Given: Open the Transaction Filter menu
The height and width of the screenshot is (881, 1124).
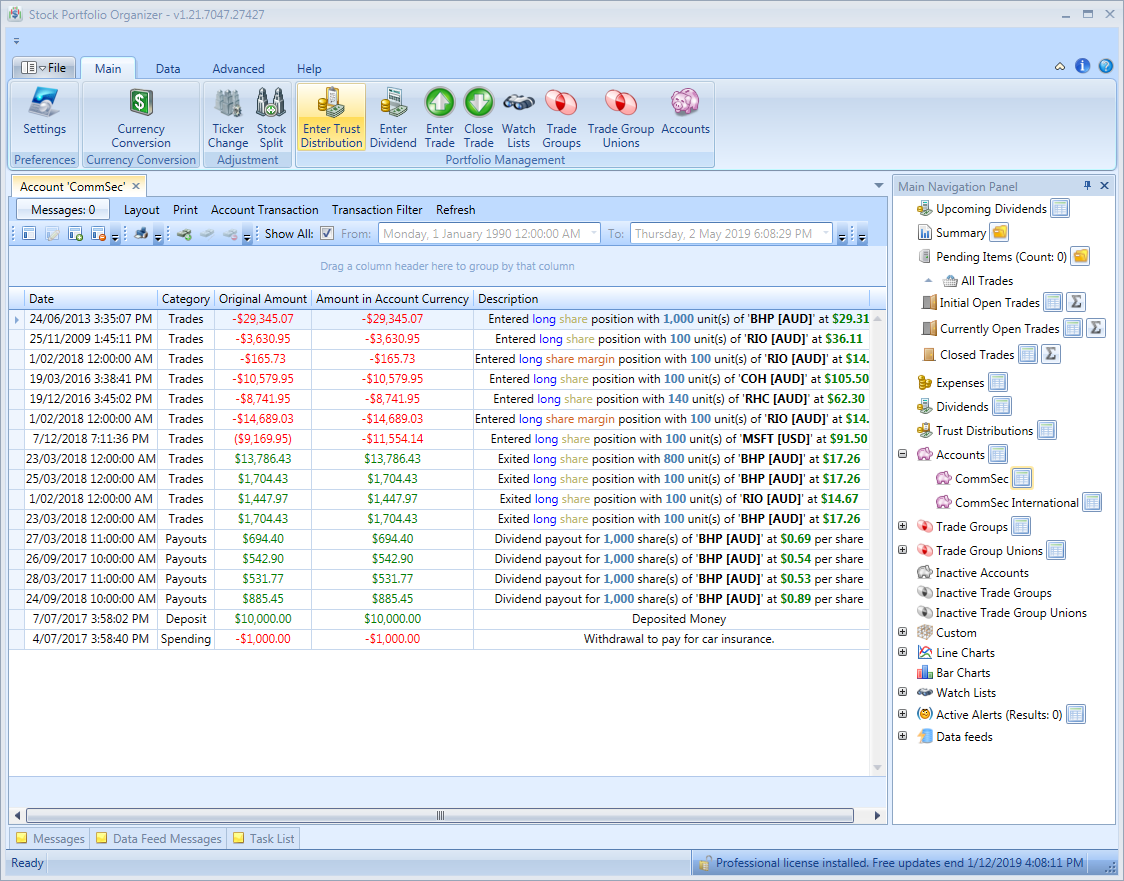Looking at the screenshot, I should [377, 209].
